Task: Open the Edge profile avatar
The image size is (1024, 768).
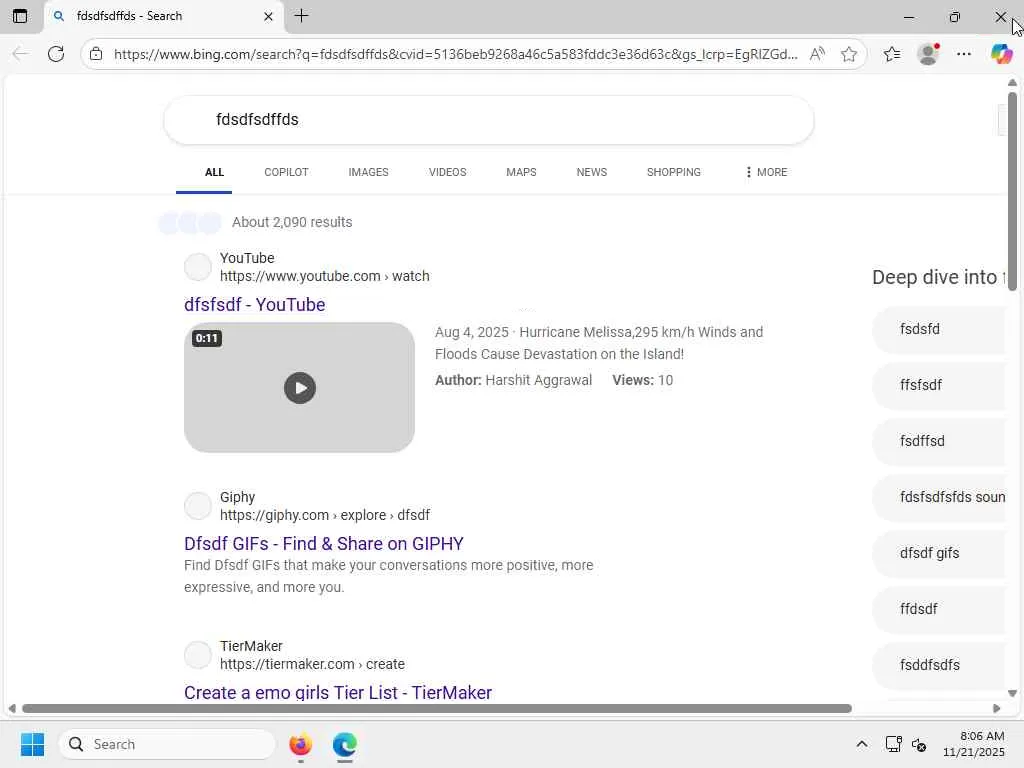Action: coord(928,54)
